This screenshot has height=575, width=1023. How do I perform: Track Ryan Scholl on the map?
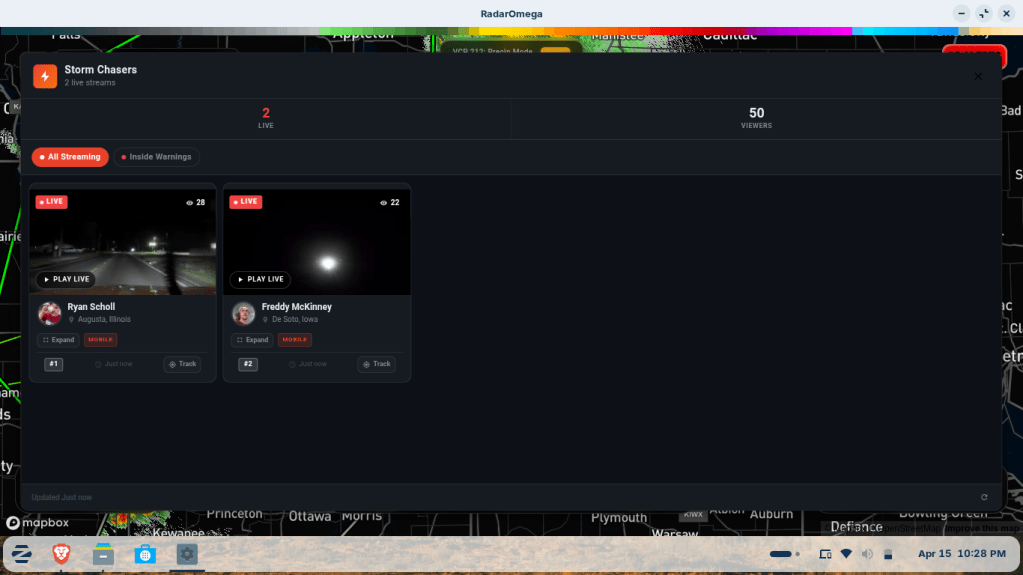tap(182, 364)
